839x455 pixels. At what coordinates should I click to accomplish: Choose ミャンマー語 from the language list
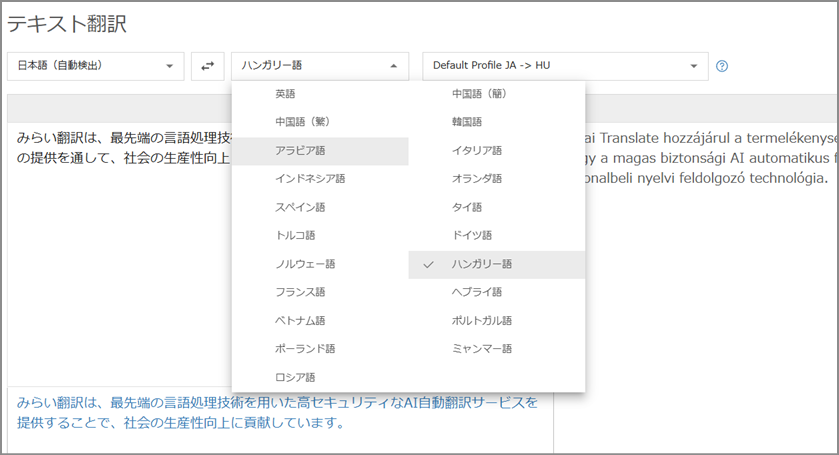pos(481,349)
